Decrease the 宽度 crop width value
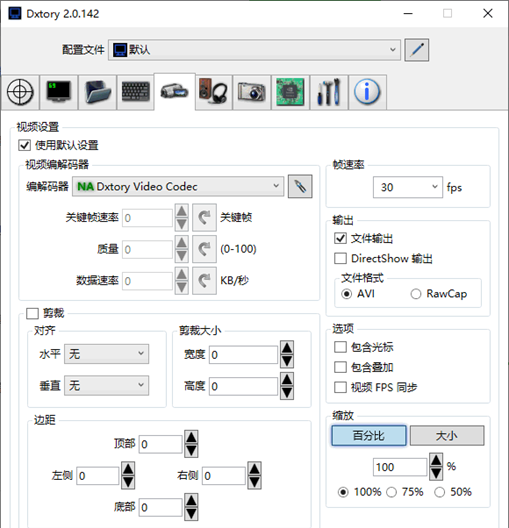Viewport: 509px width, 528px height. (287, 361)
